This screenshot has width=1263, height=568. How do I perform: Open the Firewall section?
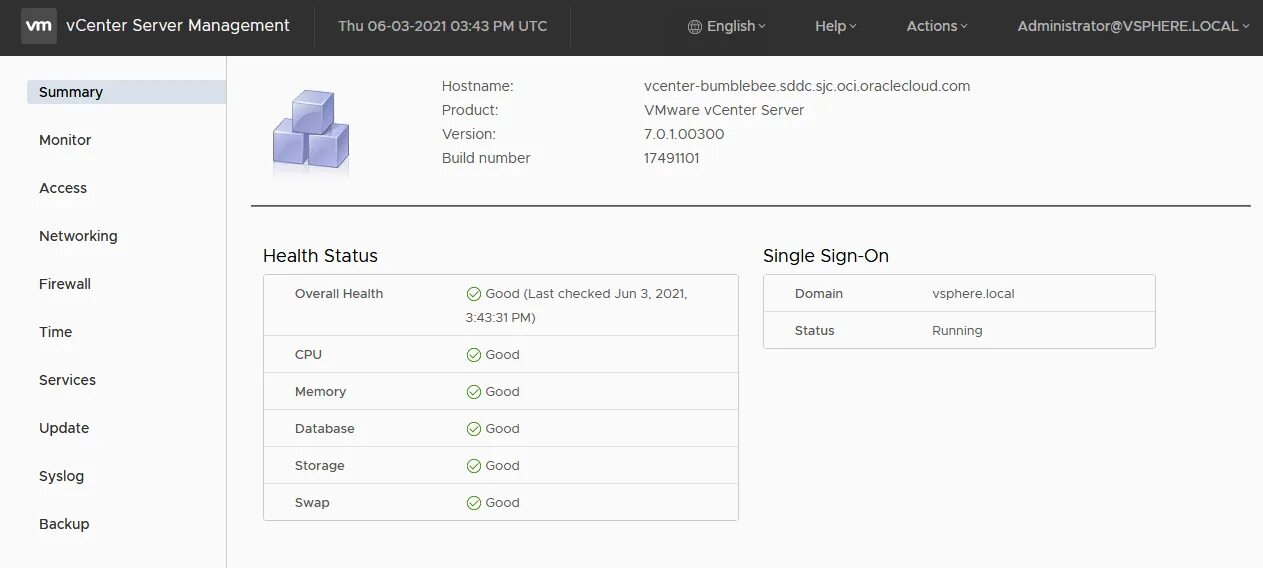coord(65,284)
